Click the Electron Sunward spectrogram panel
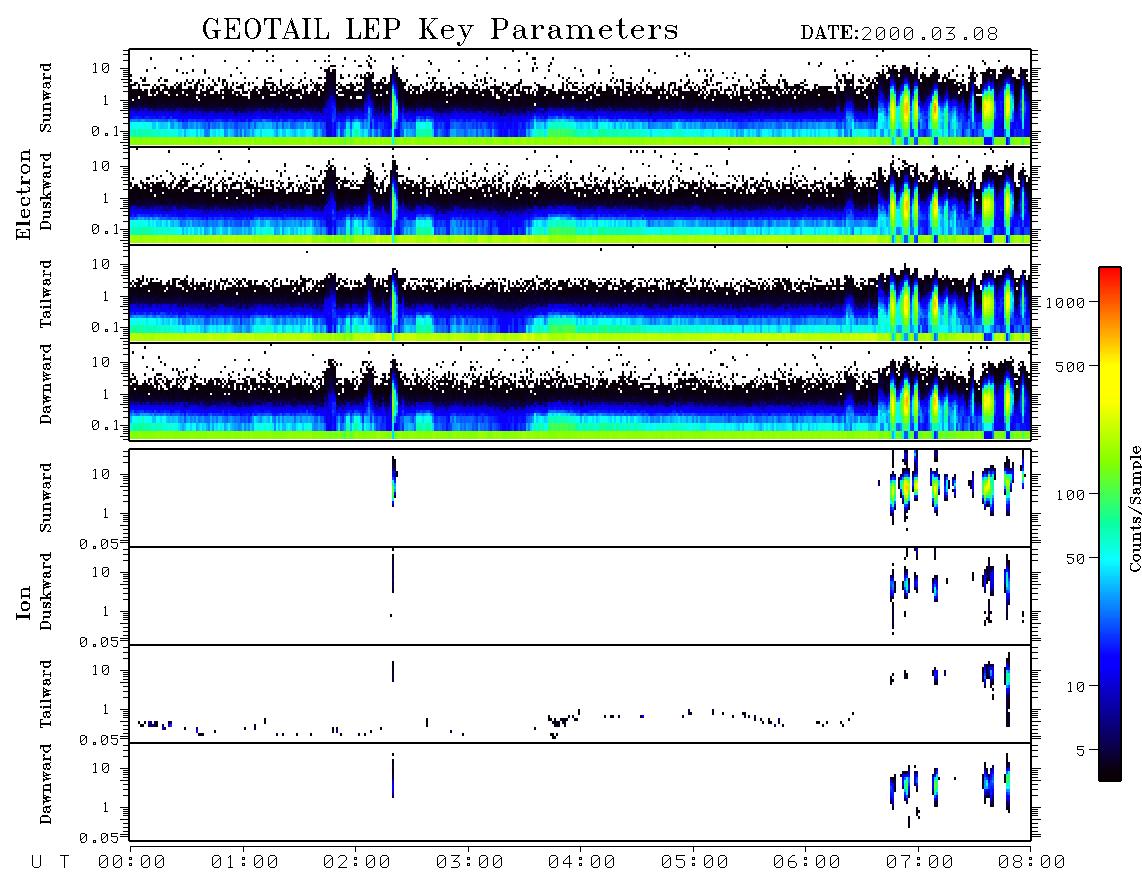 pyautogui.click(x=580, y=98)
